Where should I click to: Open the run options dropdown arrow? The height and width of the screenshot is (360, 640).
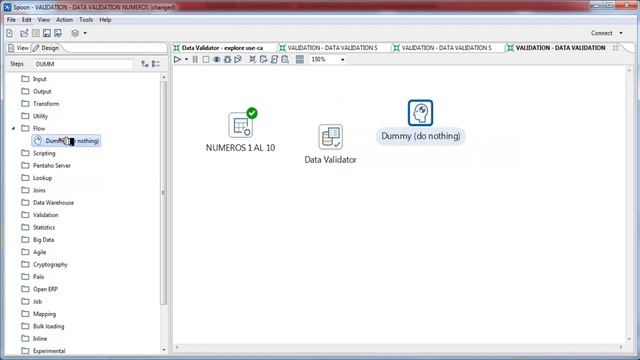tap(186, 60)
